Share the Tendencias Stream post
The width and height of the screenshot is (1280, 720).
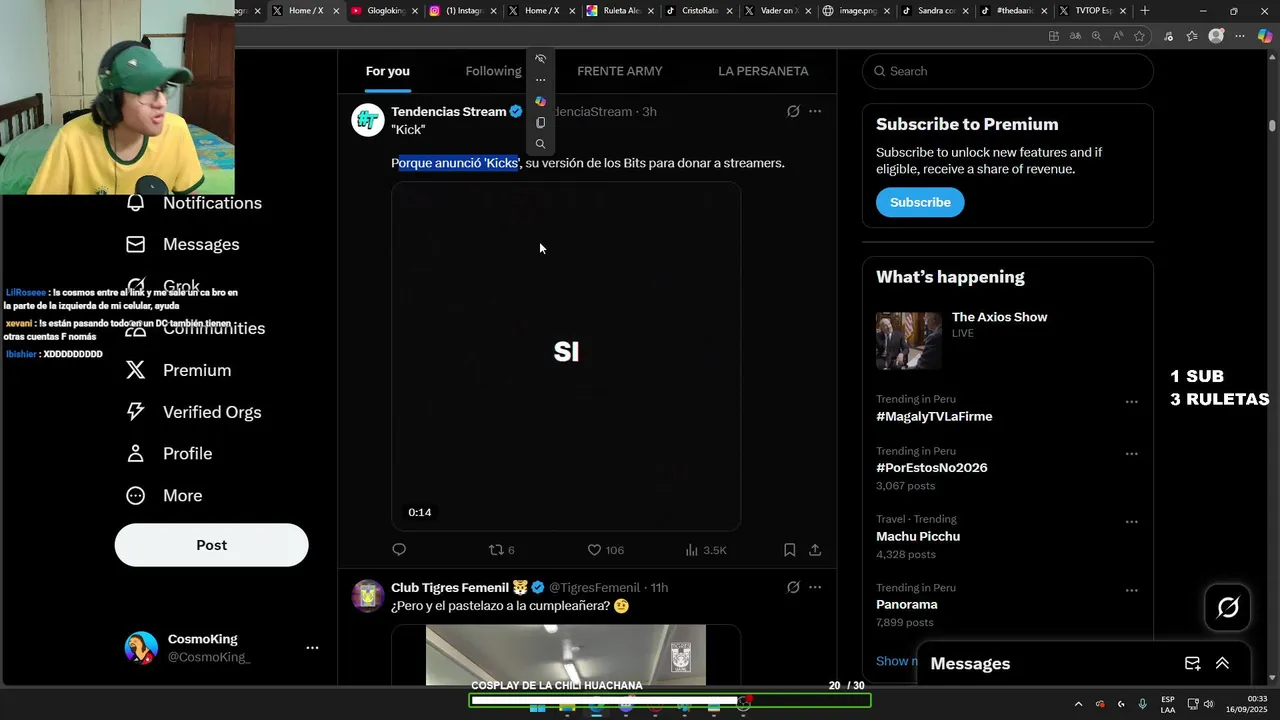coord(815,550)
